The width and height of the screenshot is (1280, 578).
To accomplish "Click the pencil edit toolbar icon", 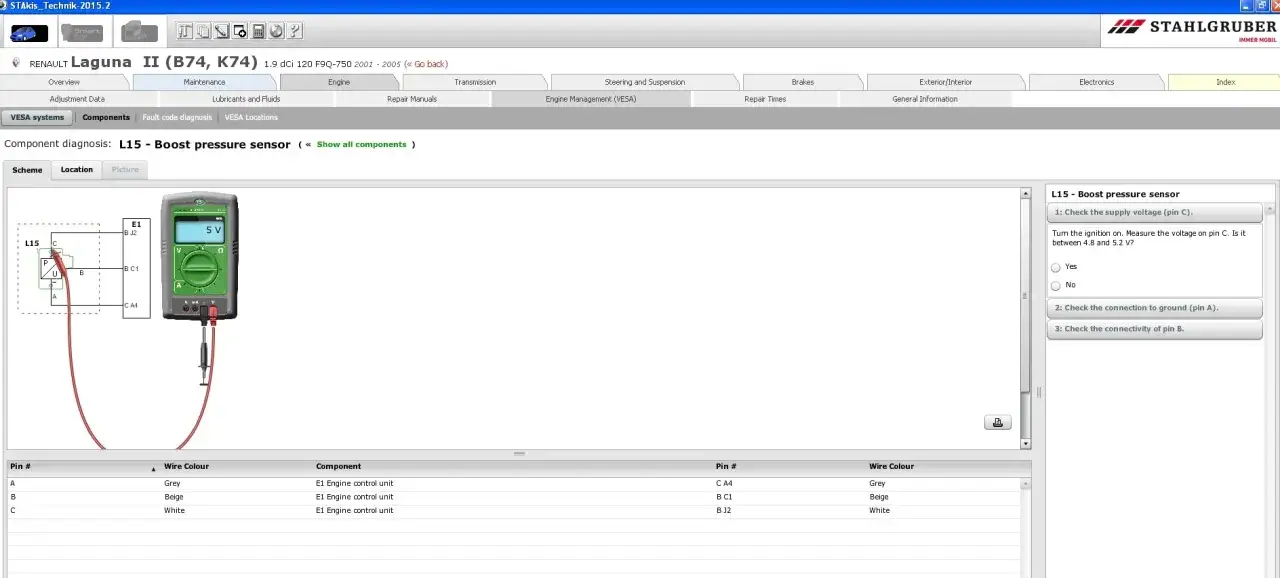I will (x=221, y=31).
